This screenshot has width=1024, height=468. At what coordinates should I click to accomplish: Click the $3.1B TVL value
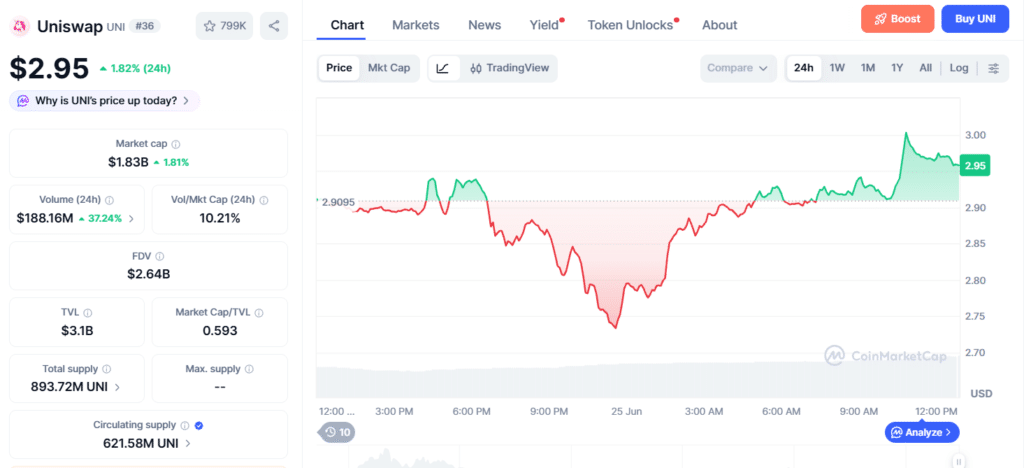click(76, 331)
